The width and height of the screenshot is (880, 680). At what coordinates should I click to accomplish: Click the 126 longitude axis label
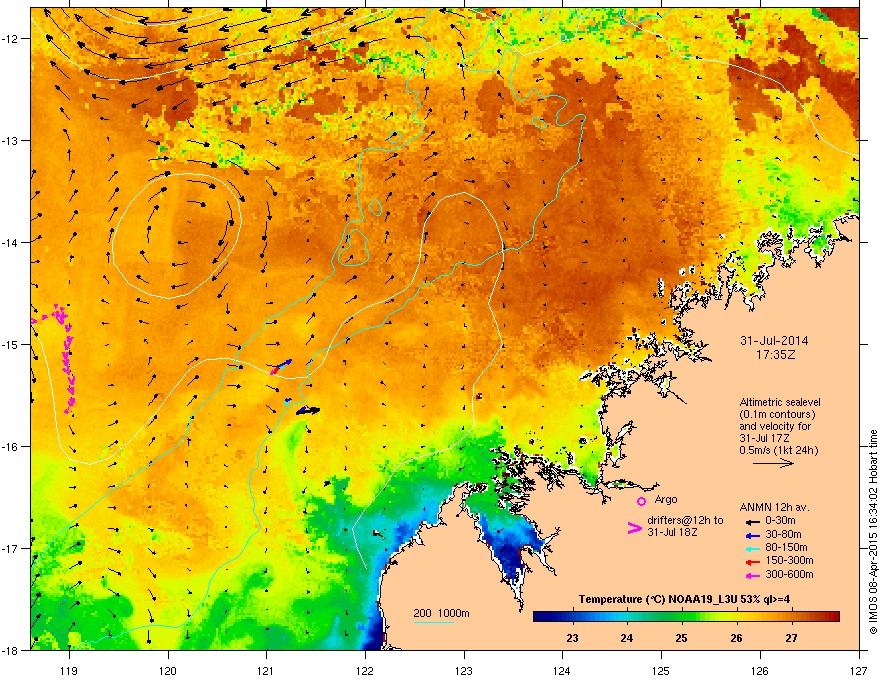(760, 670)
